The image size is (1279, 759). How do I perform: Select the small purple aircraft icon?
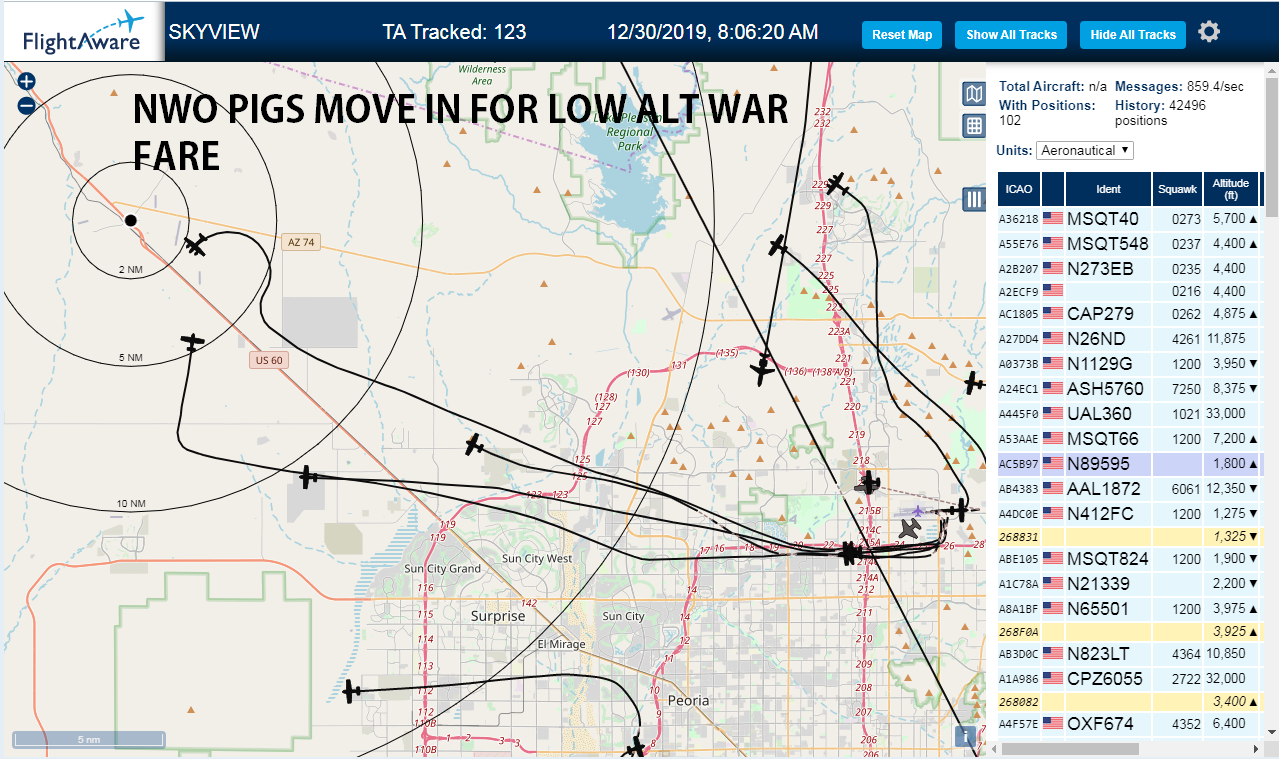(917, 512)
